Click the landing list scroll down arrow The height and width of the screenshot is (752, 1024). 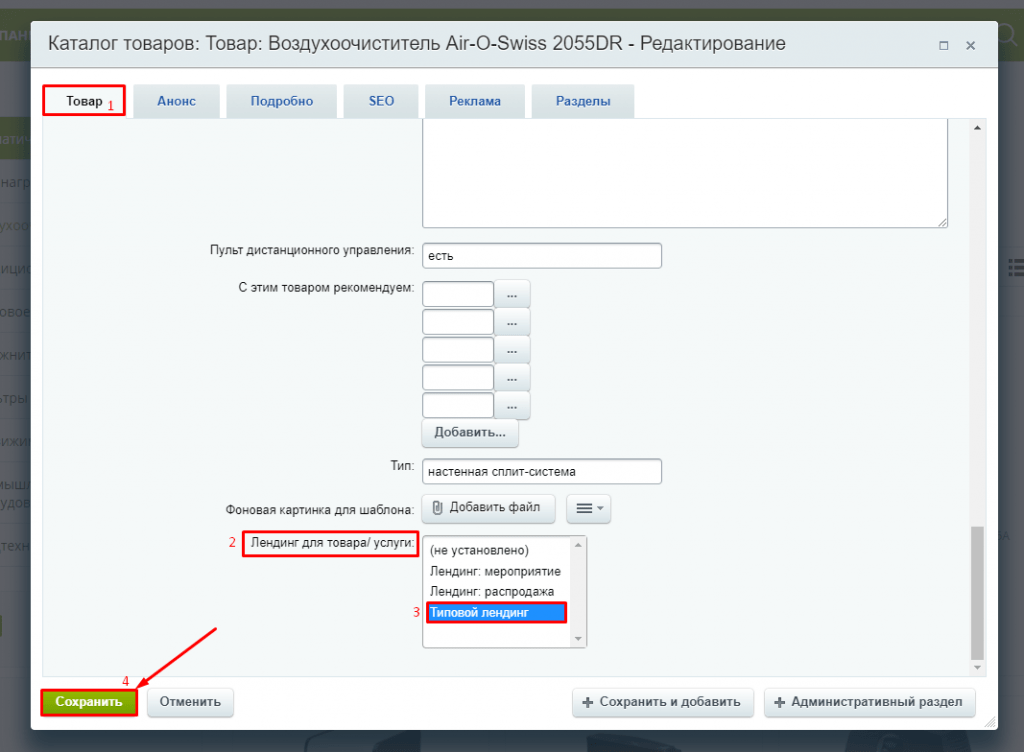point(577,638)
